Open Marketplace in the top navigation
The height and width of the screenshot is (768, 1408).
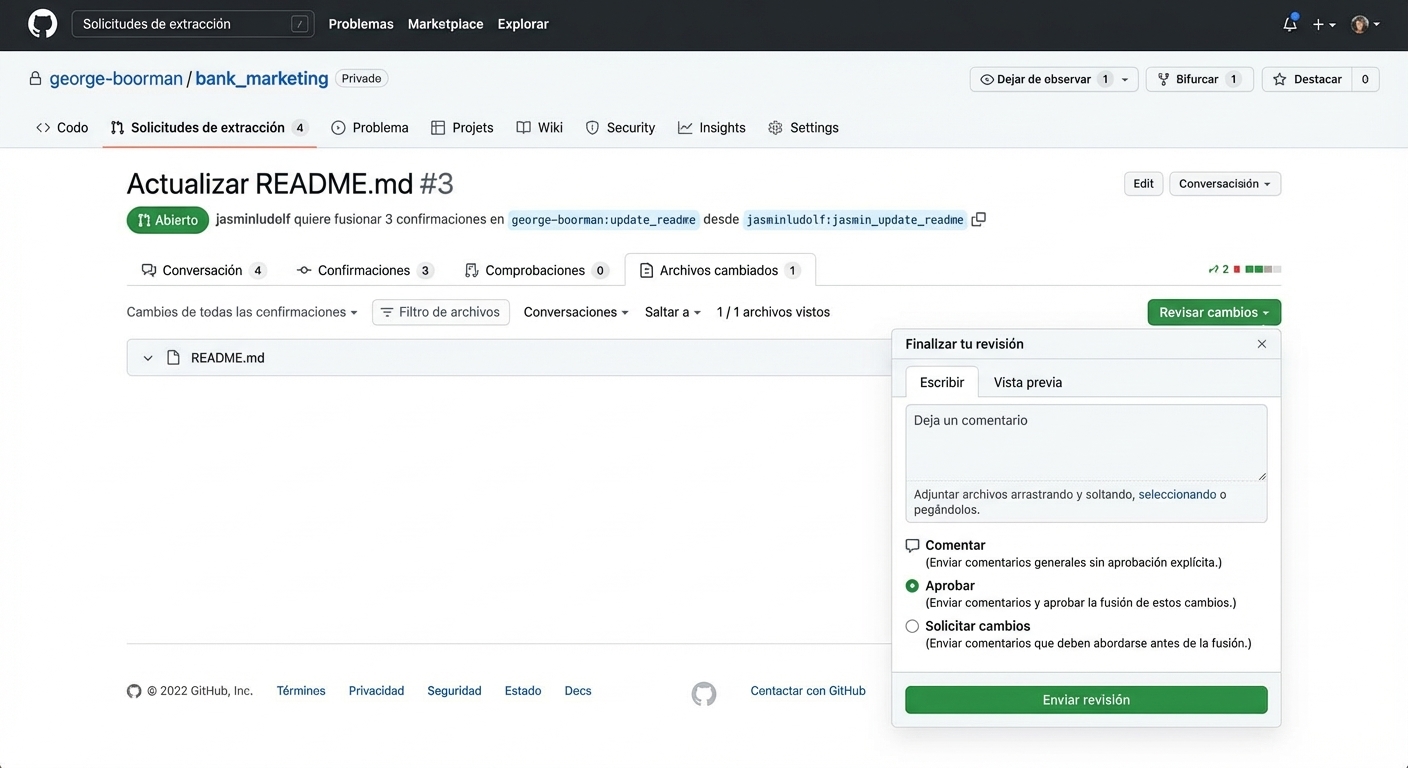(x=445, y=24)
